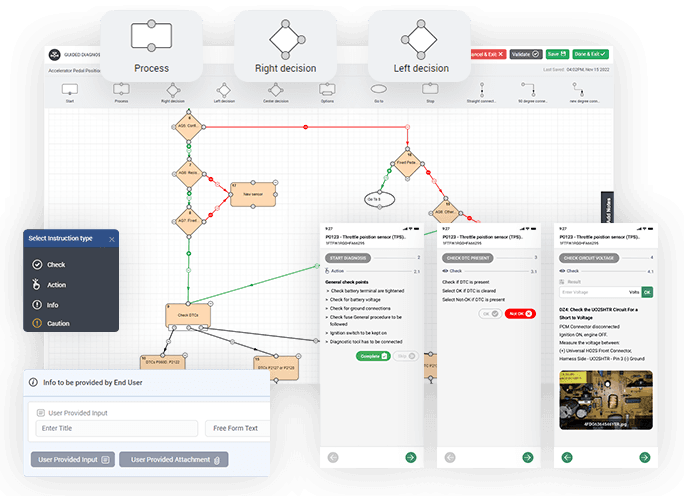Click the Done & Exit button
The width and height of the screenshot is (684, 496).
point(590,54)
